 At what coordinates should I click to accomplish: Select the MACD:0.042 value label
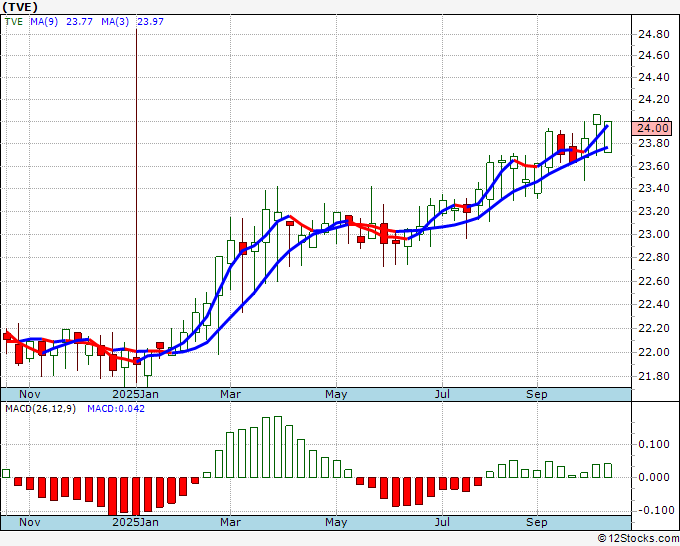[x=116, y=409]
